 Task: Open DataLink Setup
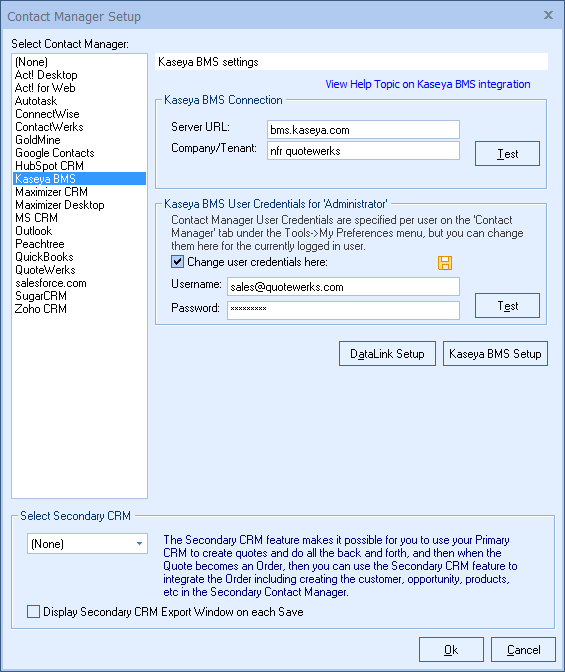pos(387,354)
